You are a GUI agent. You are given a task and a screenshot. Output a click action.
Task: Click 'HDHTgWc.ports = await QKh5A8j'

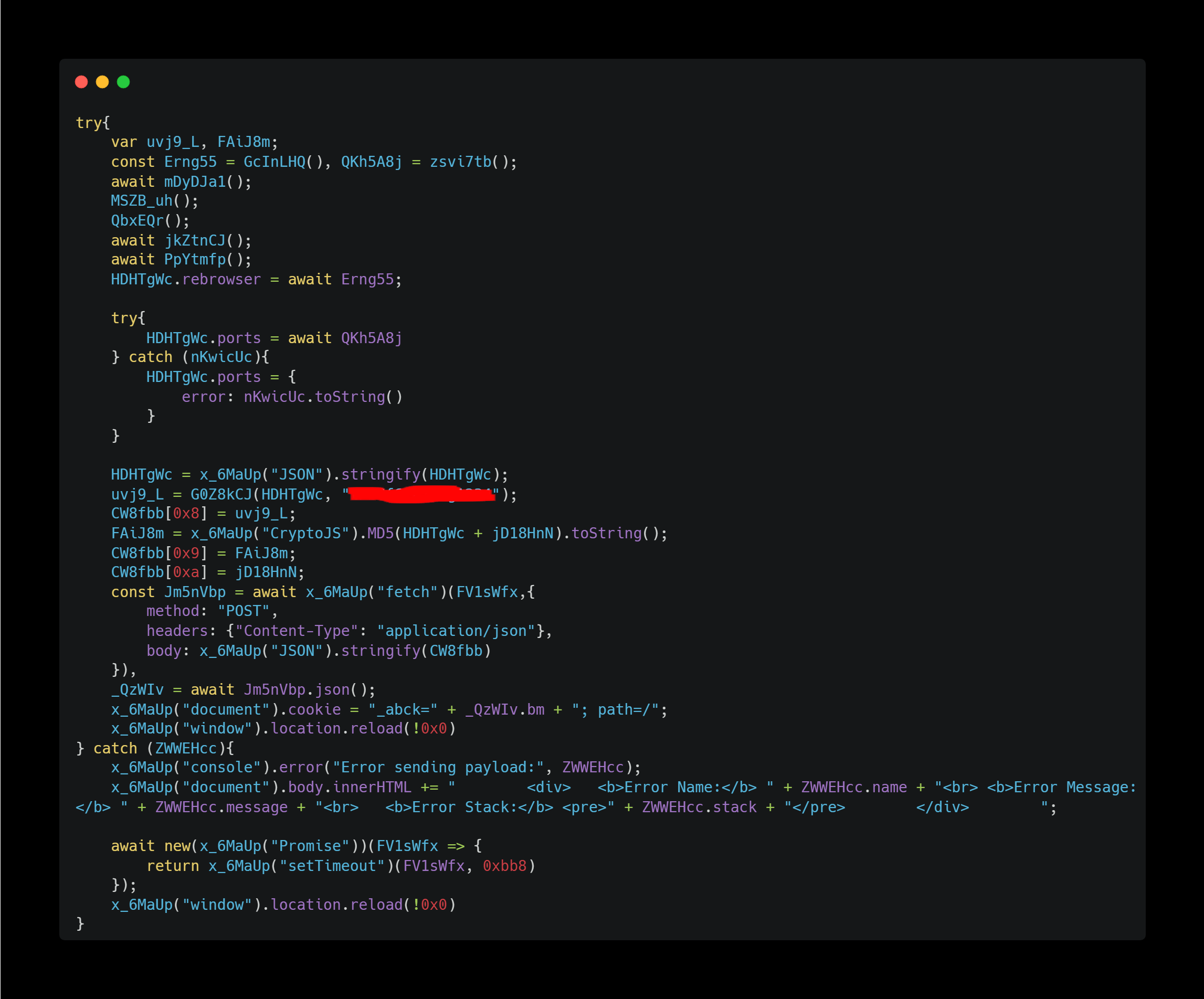(274, 338)
